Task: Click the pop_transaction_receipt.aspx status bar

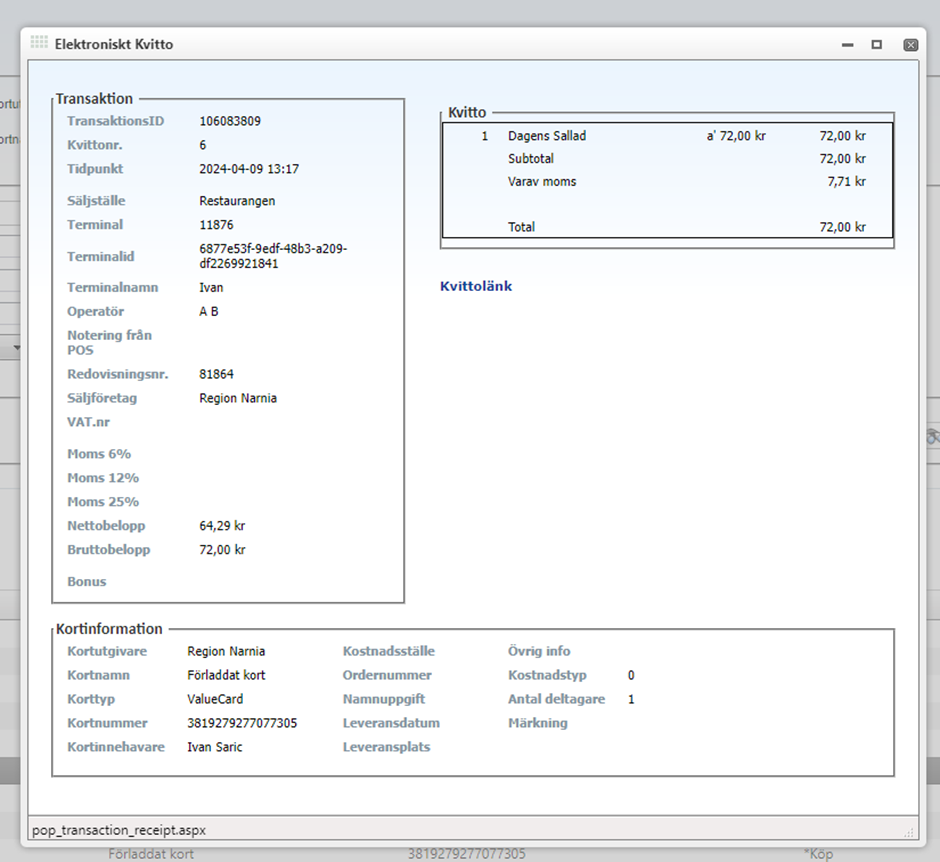Action: coord(120,830)
